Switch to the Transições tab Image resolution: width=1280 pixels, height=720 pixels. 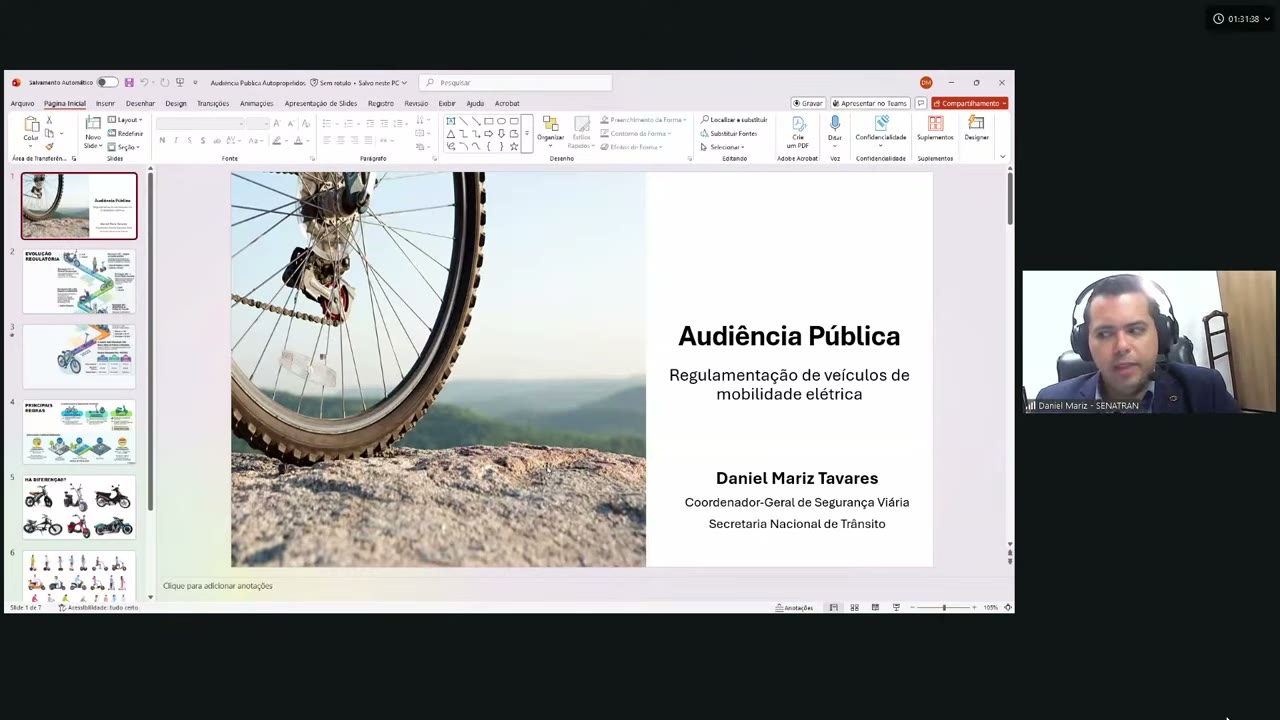(213, 103)
